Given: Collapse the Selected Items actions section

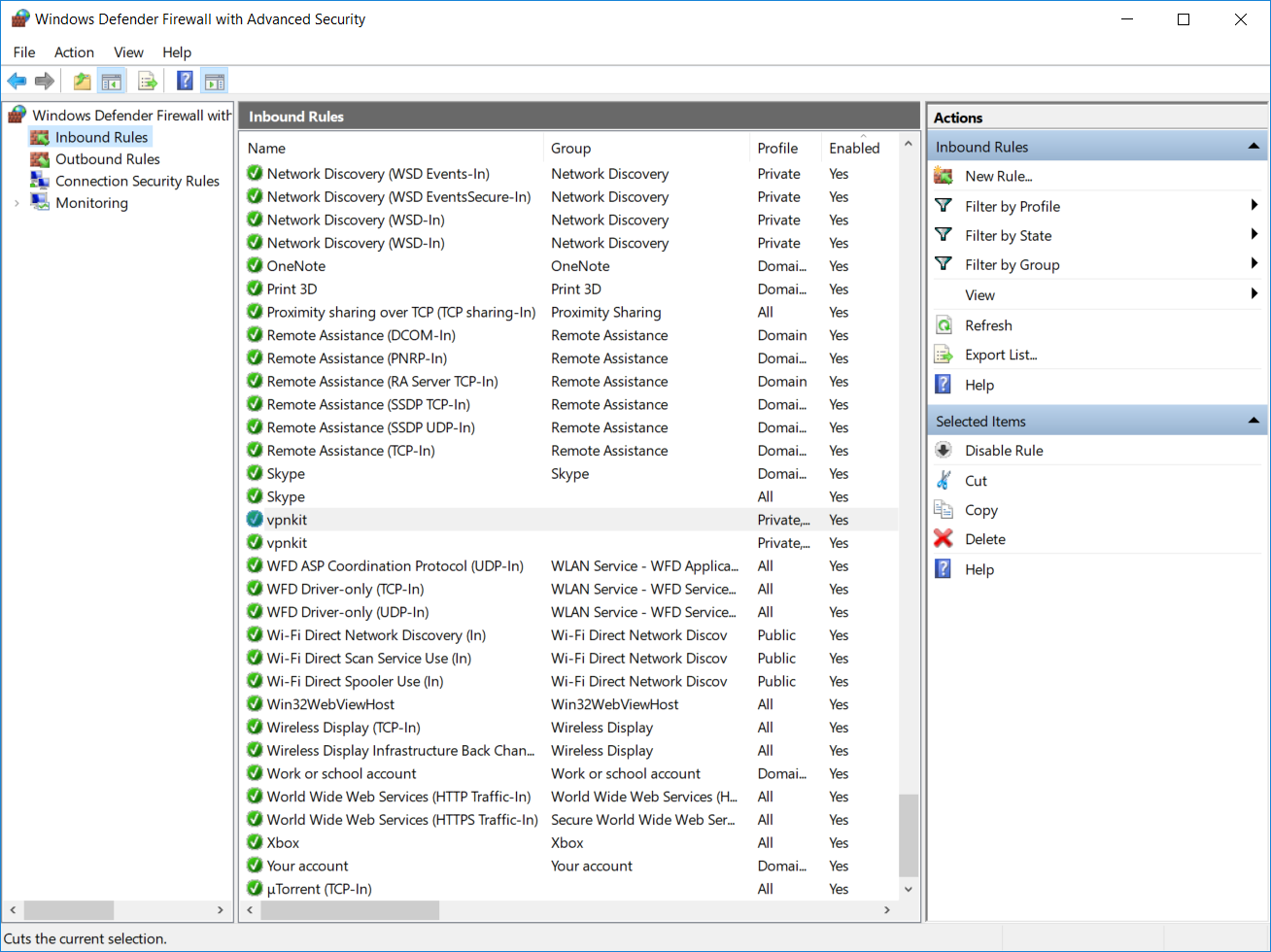Looking at the screenshot, I should pos(1254,421).
